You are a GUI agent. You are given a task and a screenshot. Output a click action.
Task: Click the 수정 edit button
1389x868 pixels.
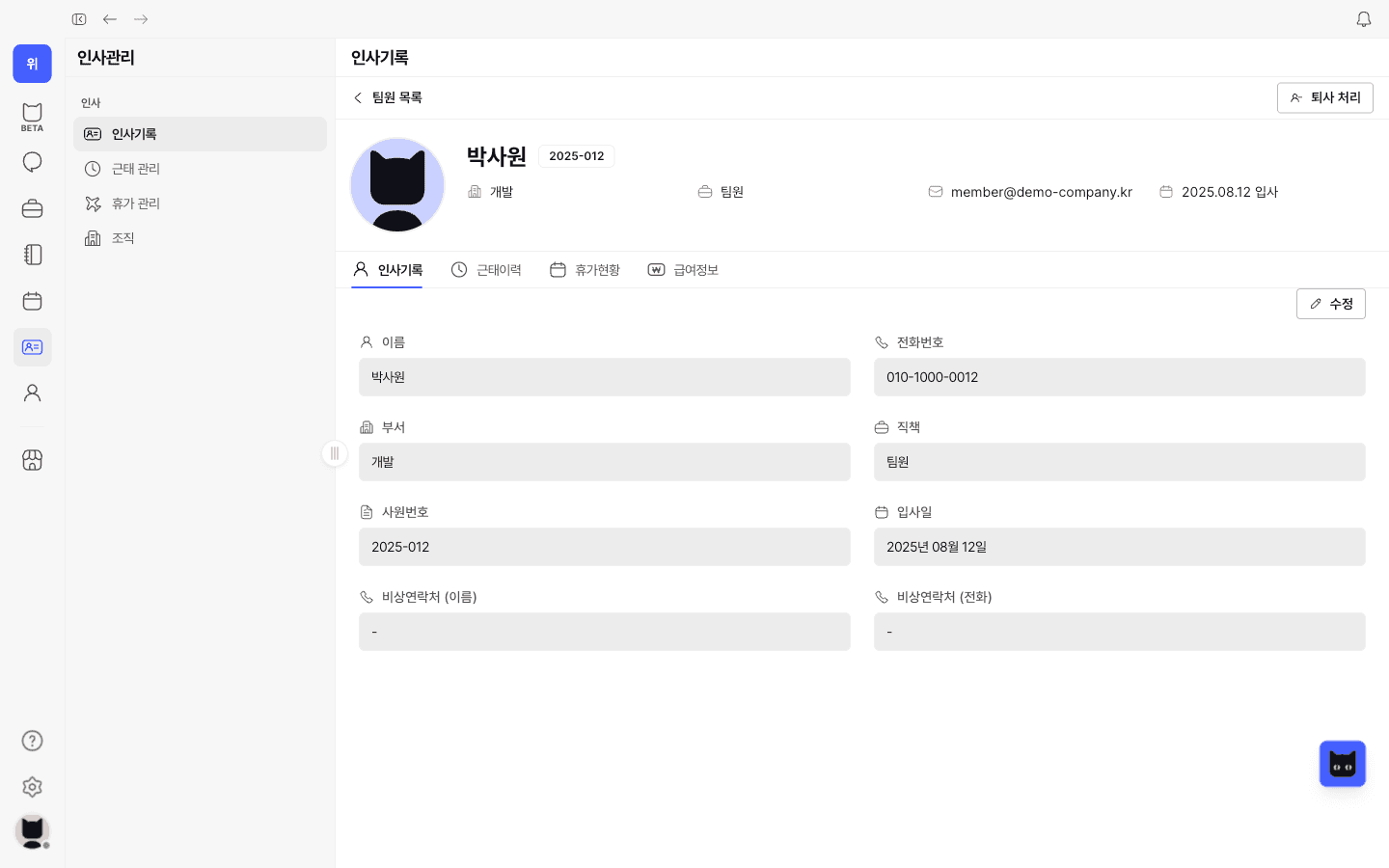(1331, 304)
